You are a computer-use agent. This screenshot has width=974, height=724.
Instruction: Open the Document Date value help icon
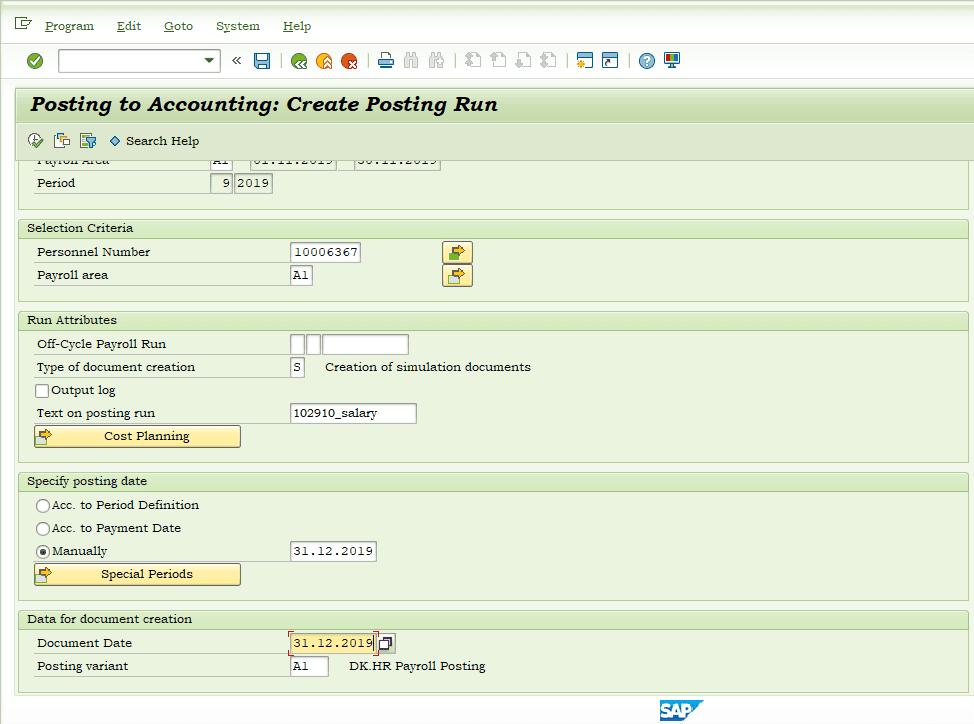point(386,643)
